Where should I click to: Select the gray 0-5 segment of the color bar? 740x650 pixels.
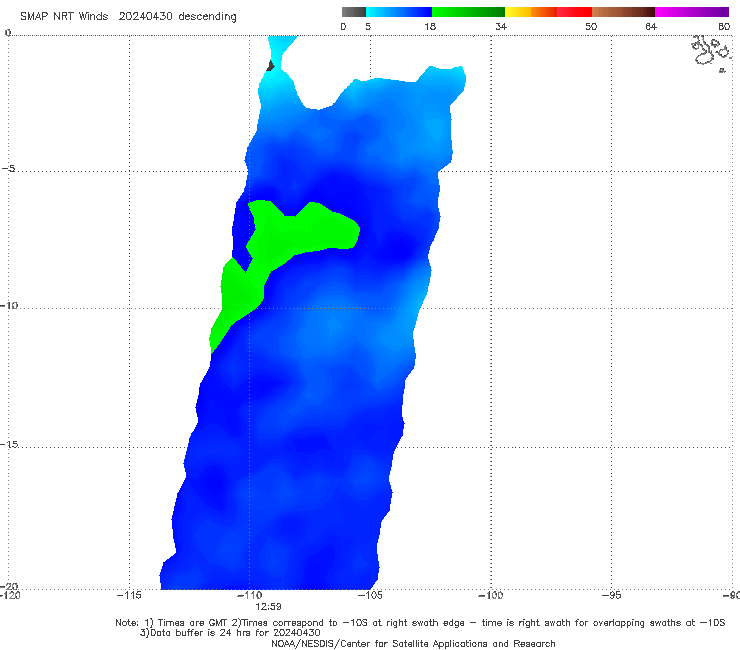click(354, 12)
